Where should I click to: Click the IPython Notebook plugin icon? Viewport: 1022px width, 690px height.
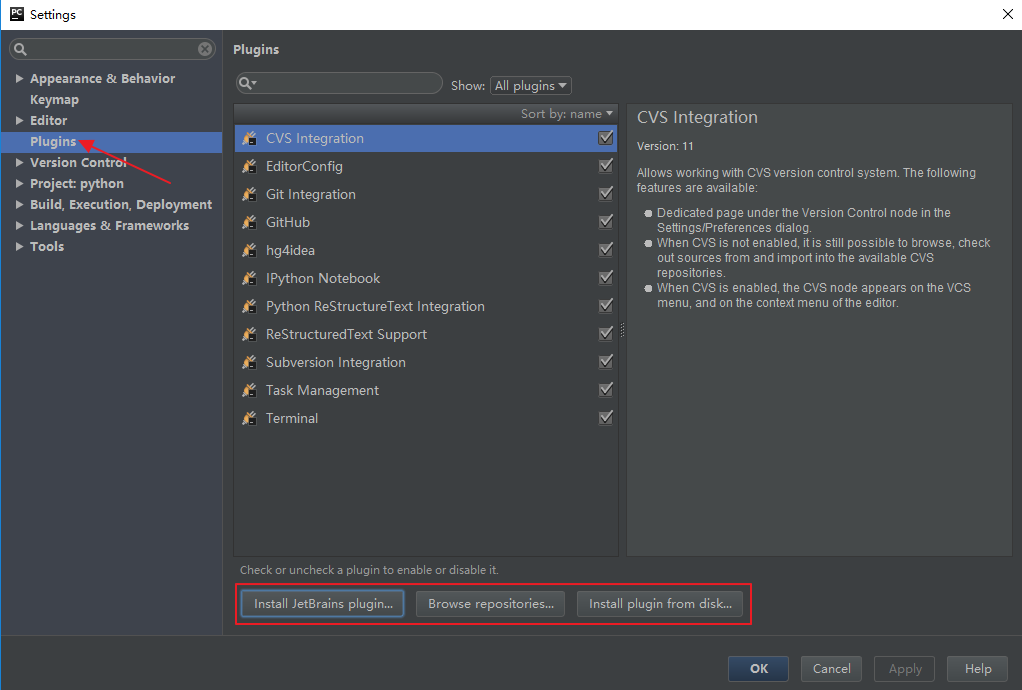click(250, 278)
